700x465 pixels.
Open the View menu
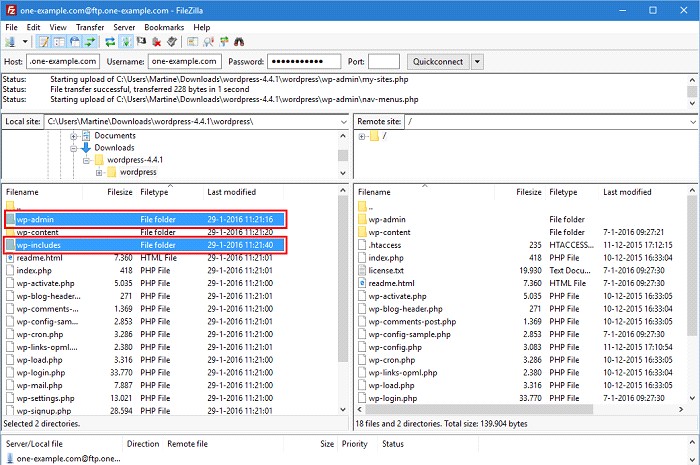(x=58, y=27)
